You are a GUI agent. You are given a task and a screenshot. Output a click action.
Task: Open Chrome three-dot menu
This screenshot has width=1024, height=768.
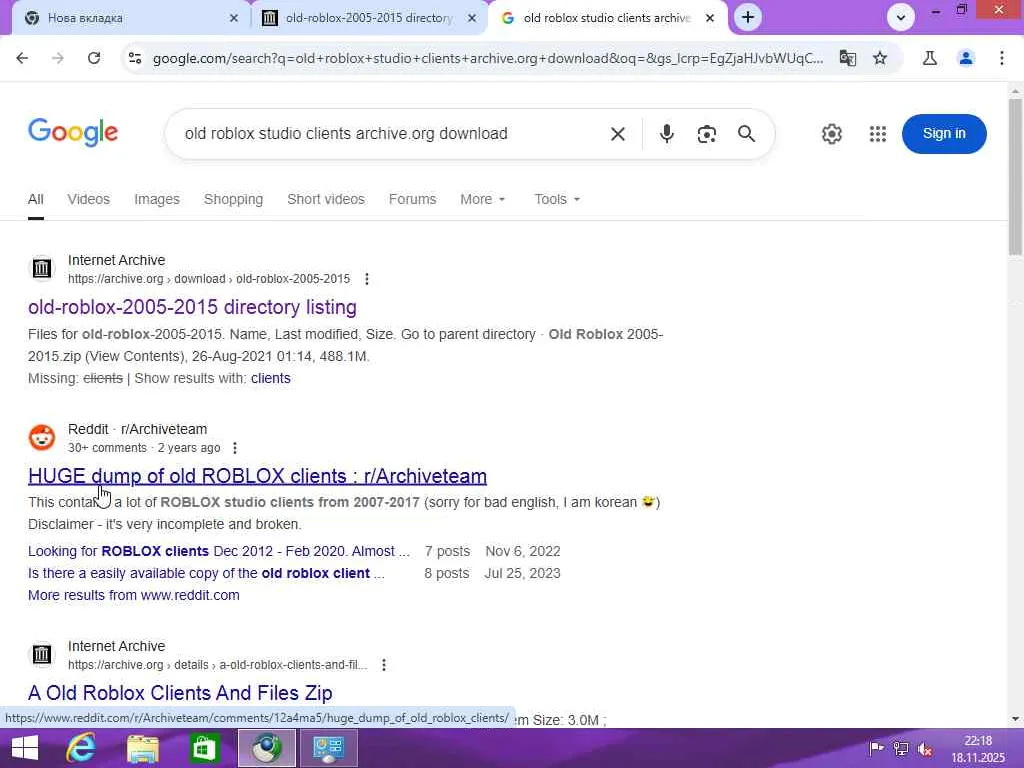click(1002, 58)
